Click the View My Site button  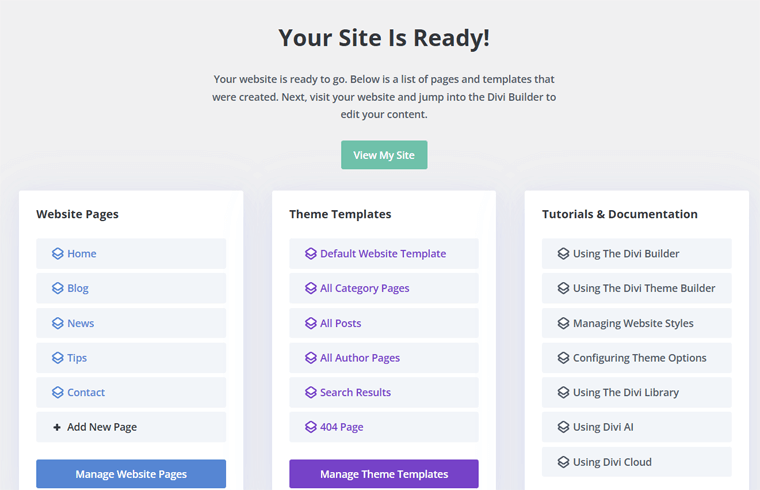pos(384,155)
